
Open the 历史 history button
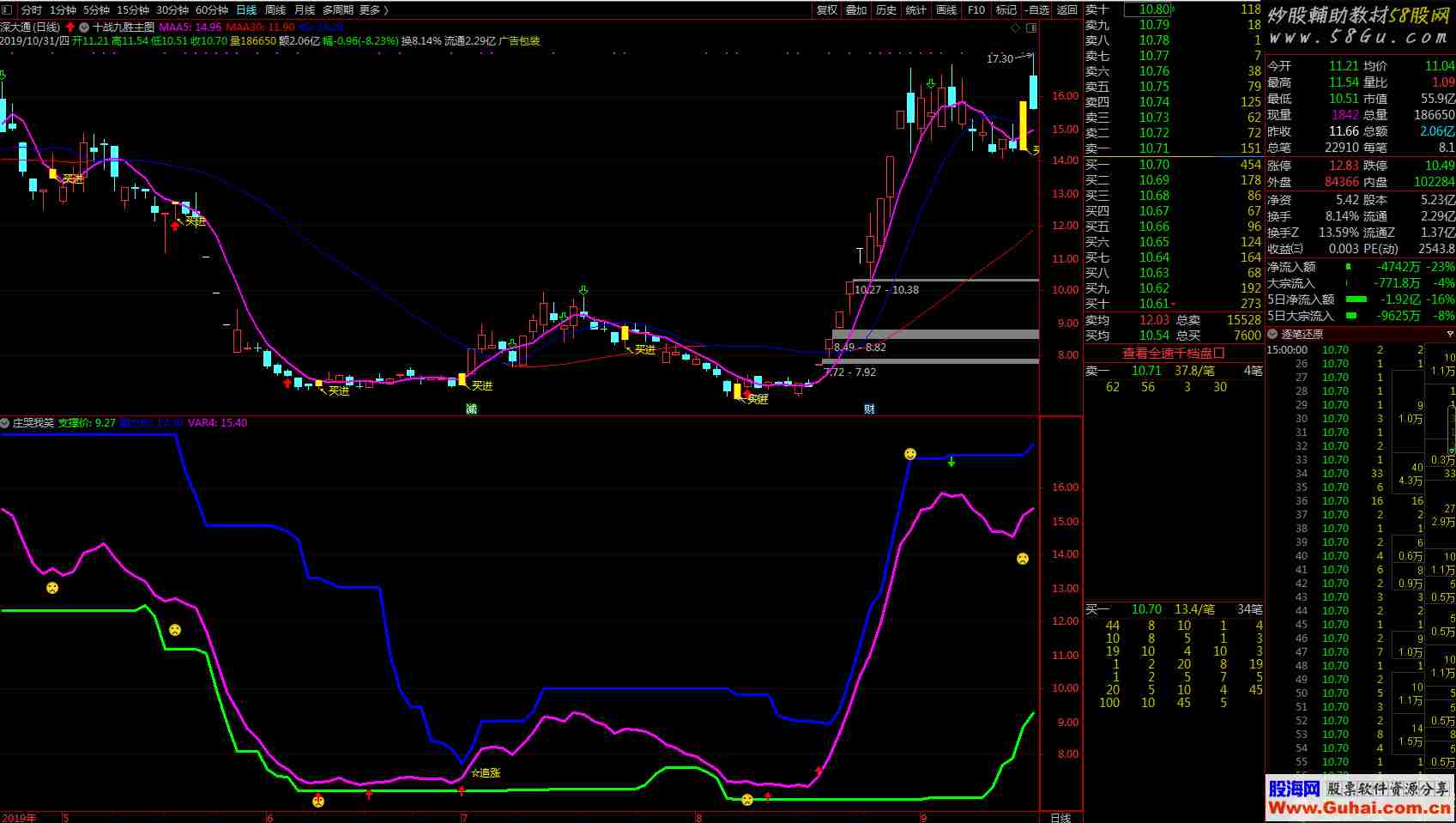click(x=886, y=10)
